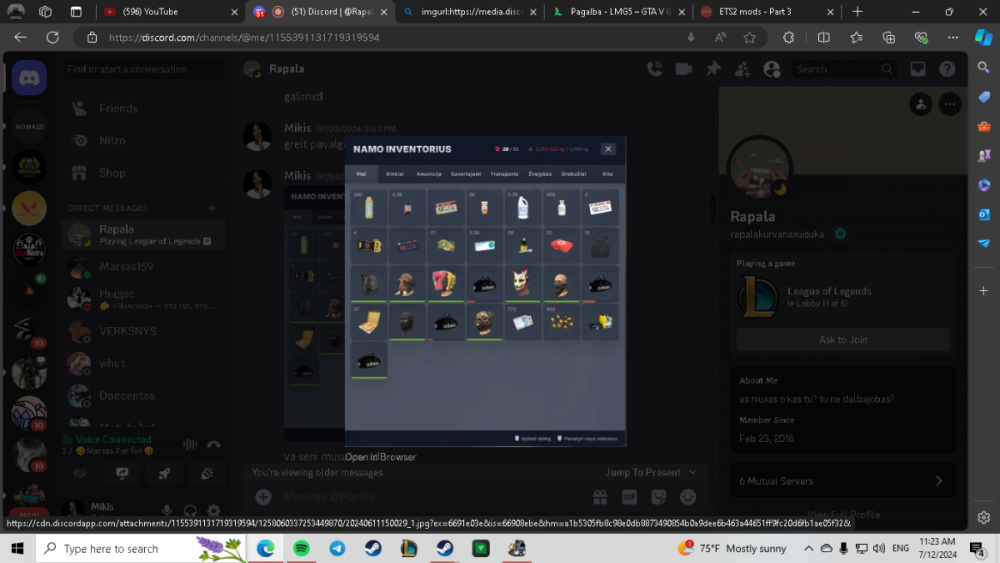Screen dimensions: 1000x563
Task: Add this page to favorites star
Action: tap(749, 38)
